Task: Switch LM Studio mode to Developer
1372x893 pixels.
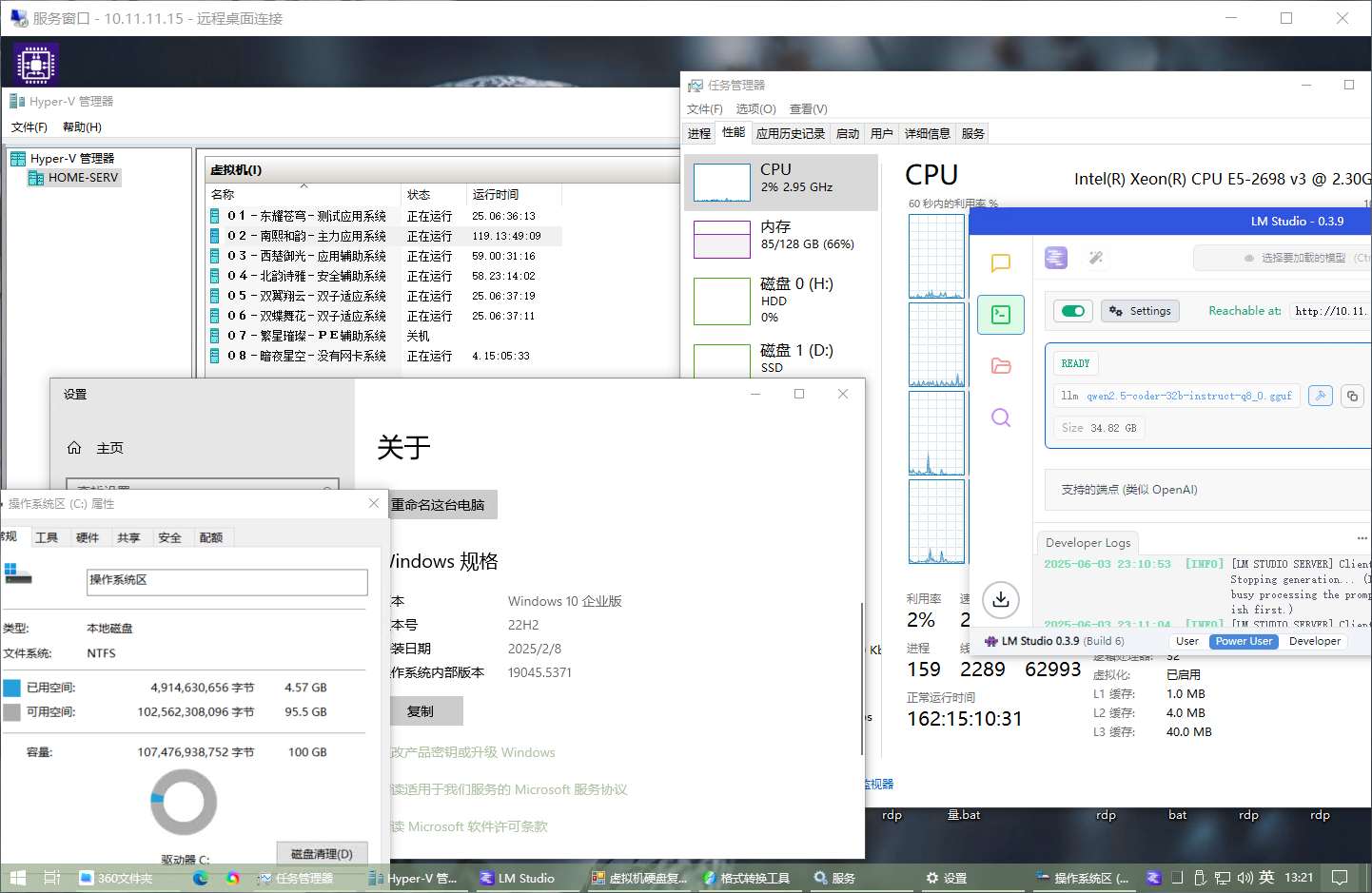Action: (x=1315, y=641)
